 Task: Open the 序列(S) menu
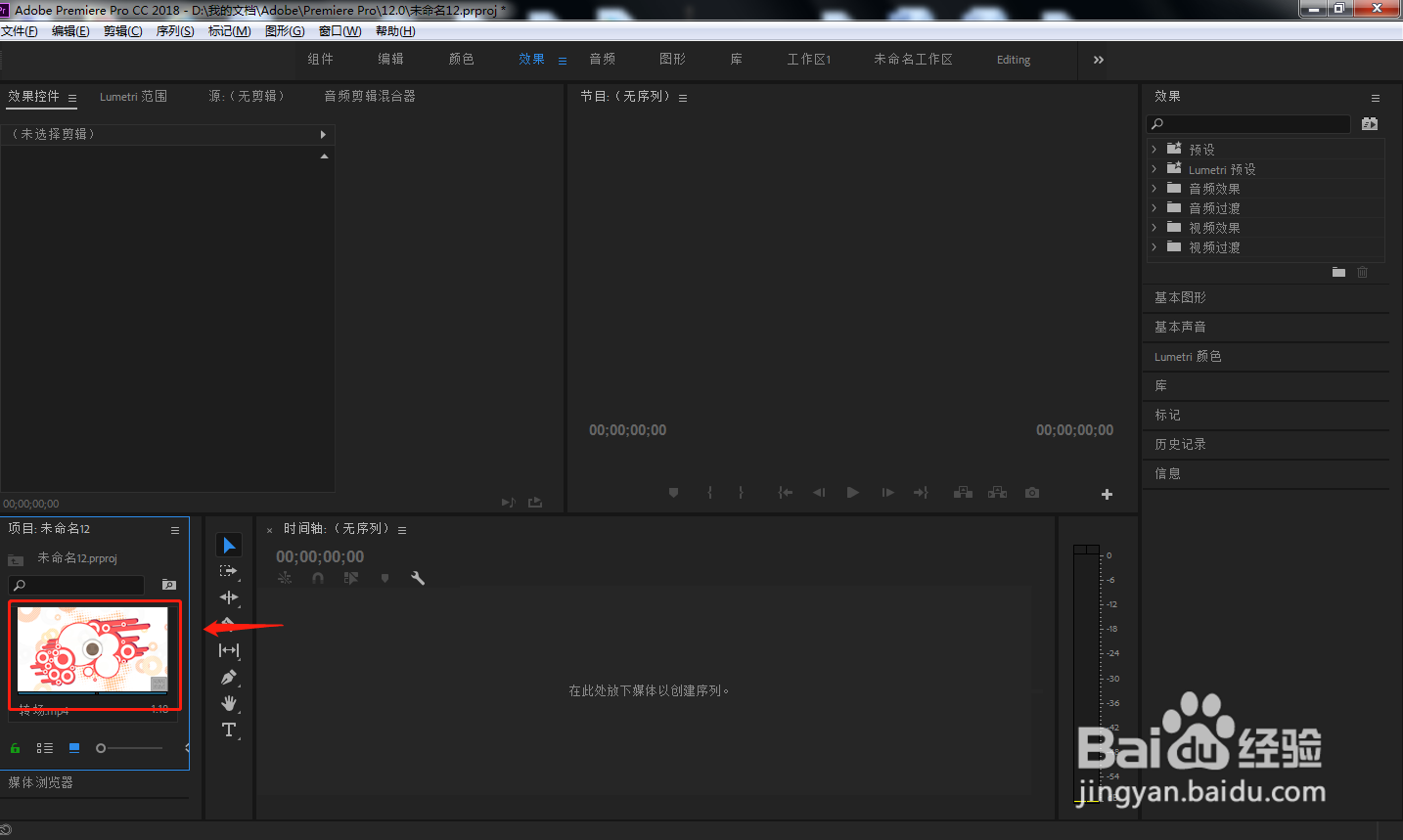tap(175, 31)
